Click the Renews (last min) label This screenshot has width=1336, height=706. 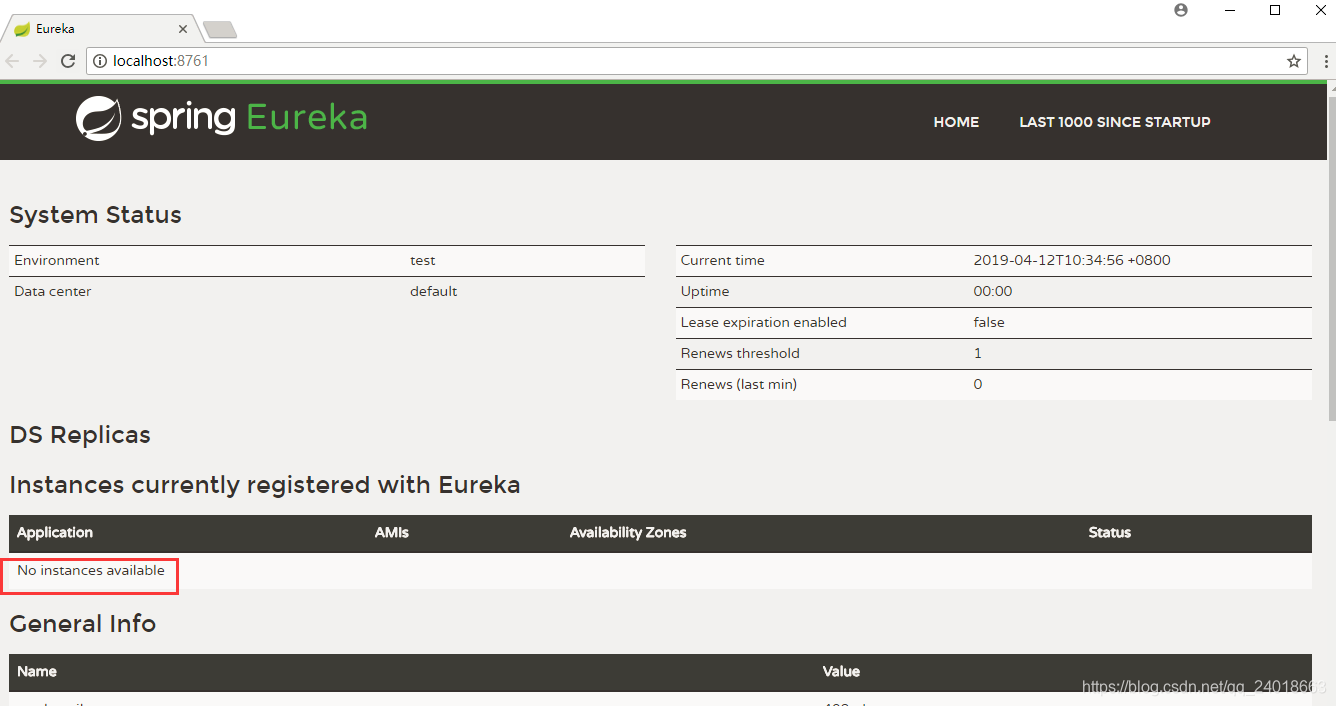coord(739,384)
